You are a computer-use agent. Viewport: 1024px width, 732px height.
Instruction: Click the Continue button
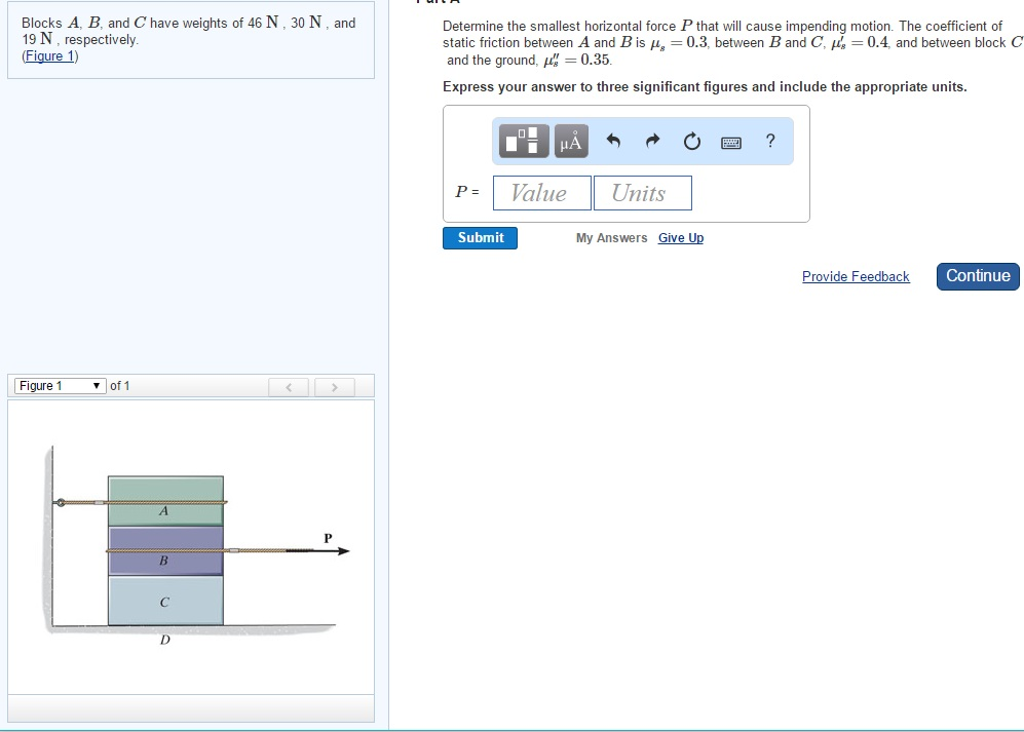point(977,276)
